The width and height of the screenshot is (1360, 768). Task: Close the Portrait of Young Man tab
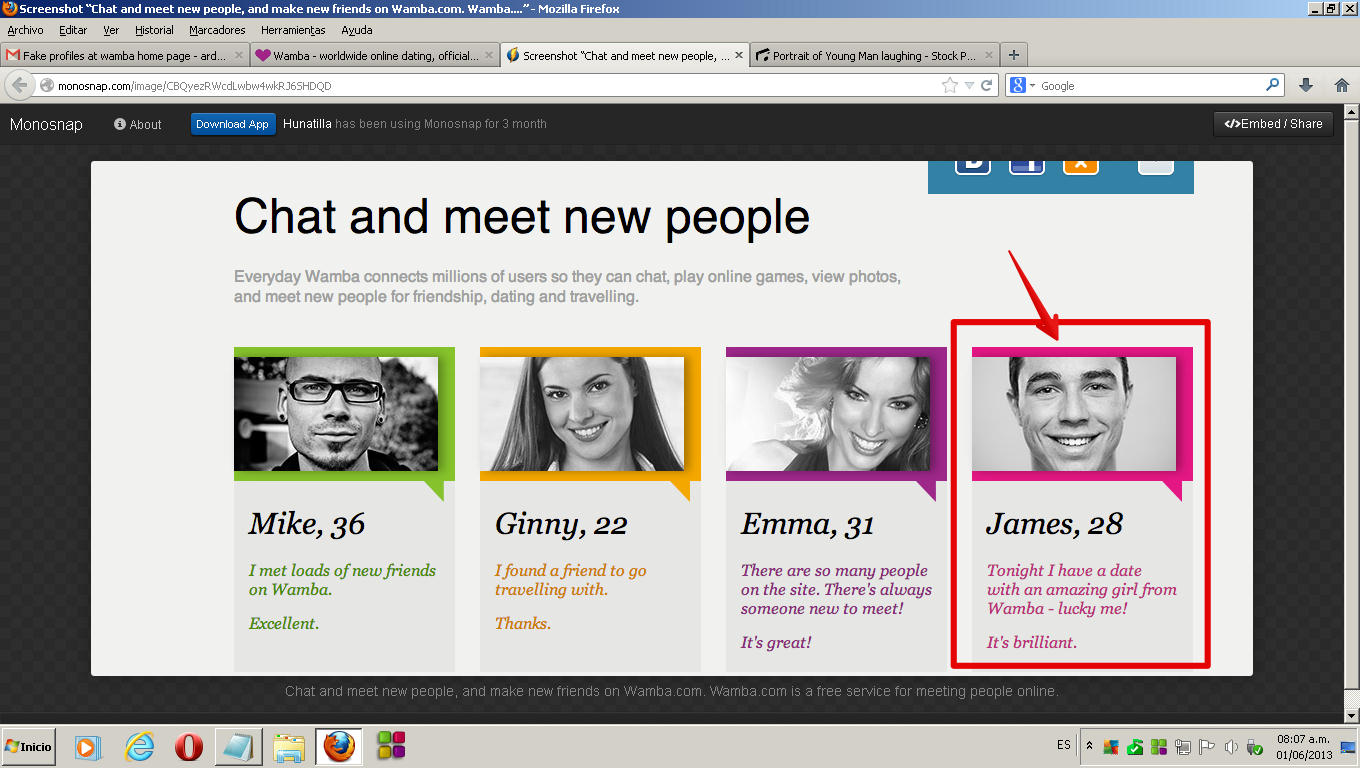(988, 56)
